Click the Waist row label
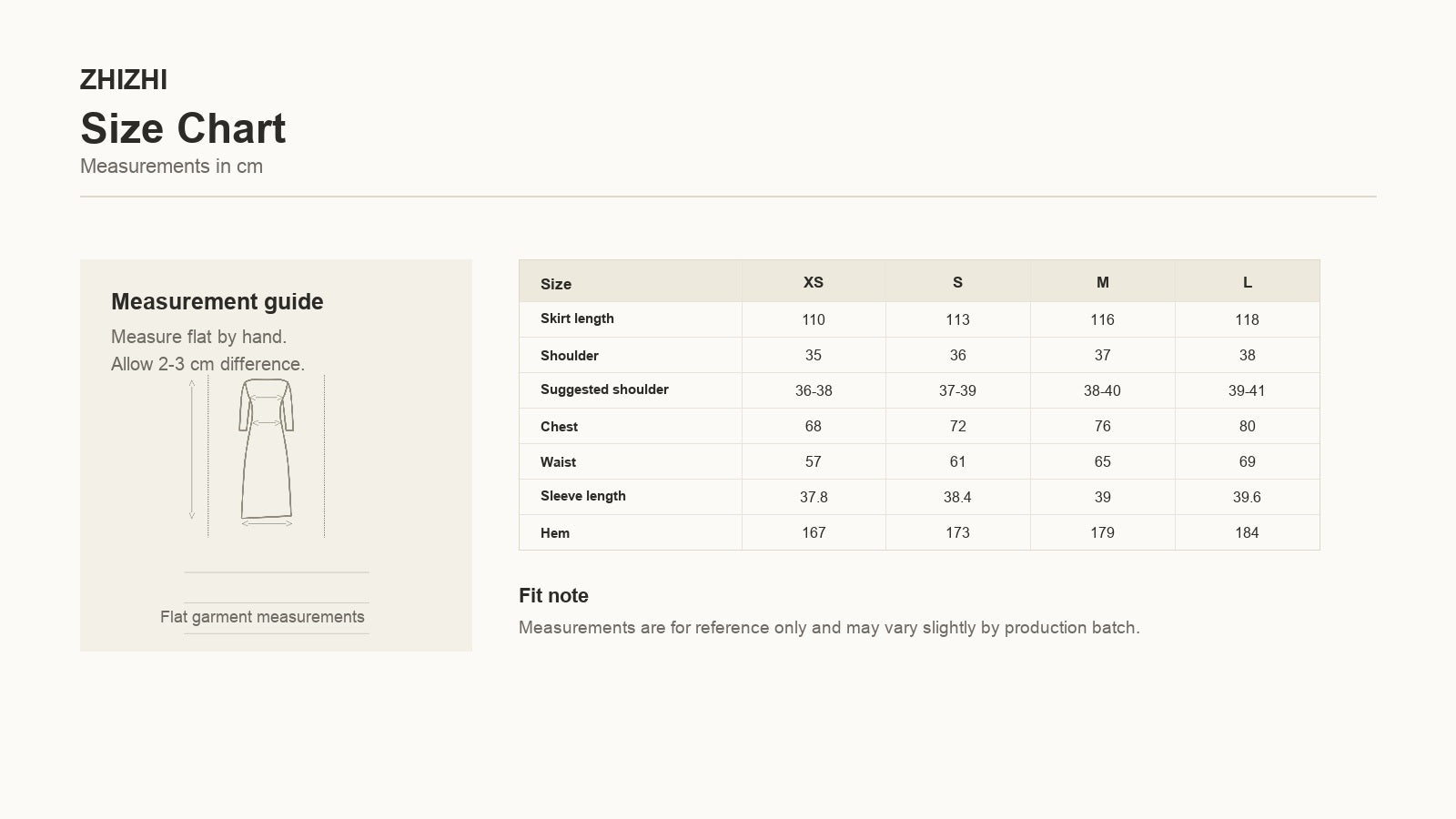This screenshot has width=1456, height=819. pyautogui.click(x=558, y=461)
